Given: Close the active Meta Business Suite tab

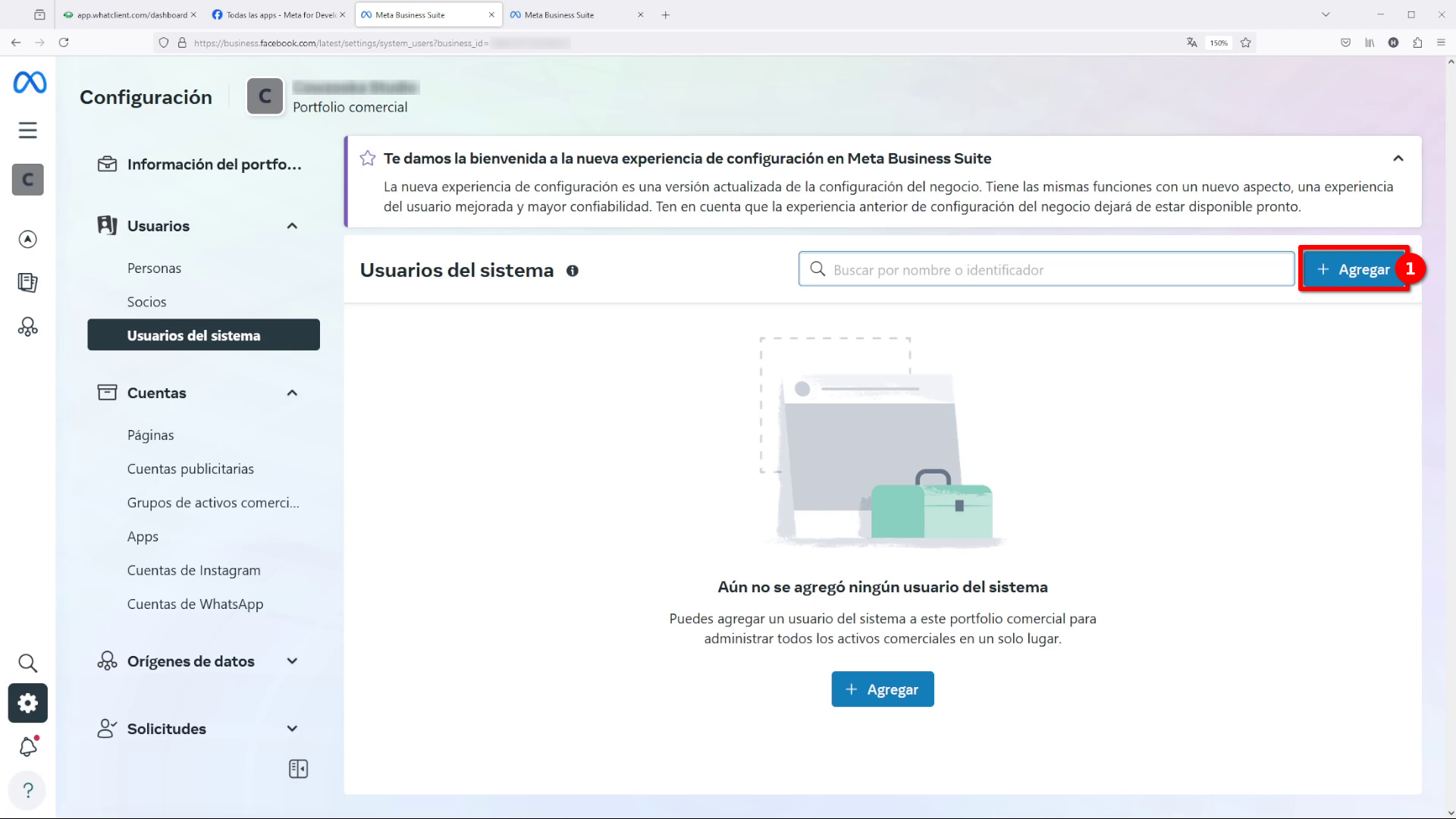Looking at the screenshot, I should point(491,15).
